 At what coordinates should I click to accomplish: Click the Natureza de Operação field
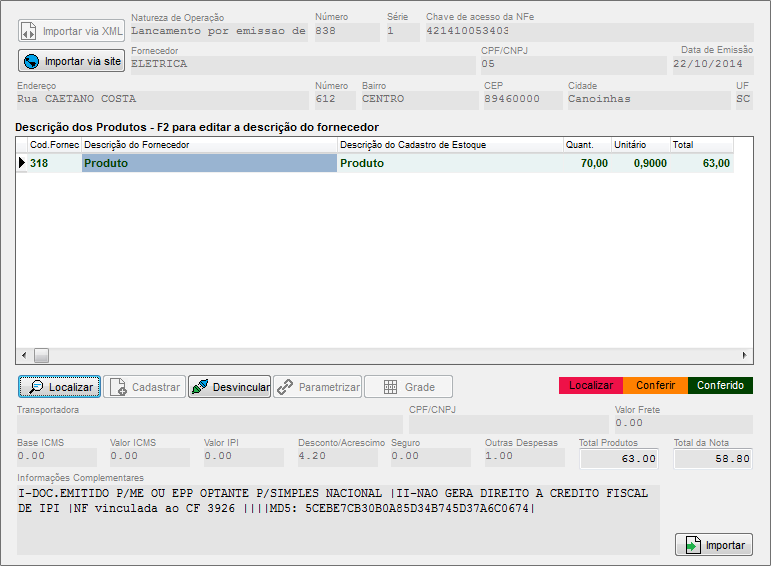(x=219, y=31)
